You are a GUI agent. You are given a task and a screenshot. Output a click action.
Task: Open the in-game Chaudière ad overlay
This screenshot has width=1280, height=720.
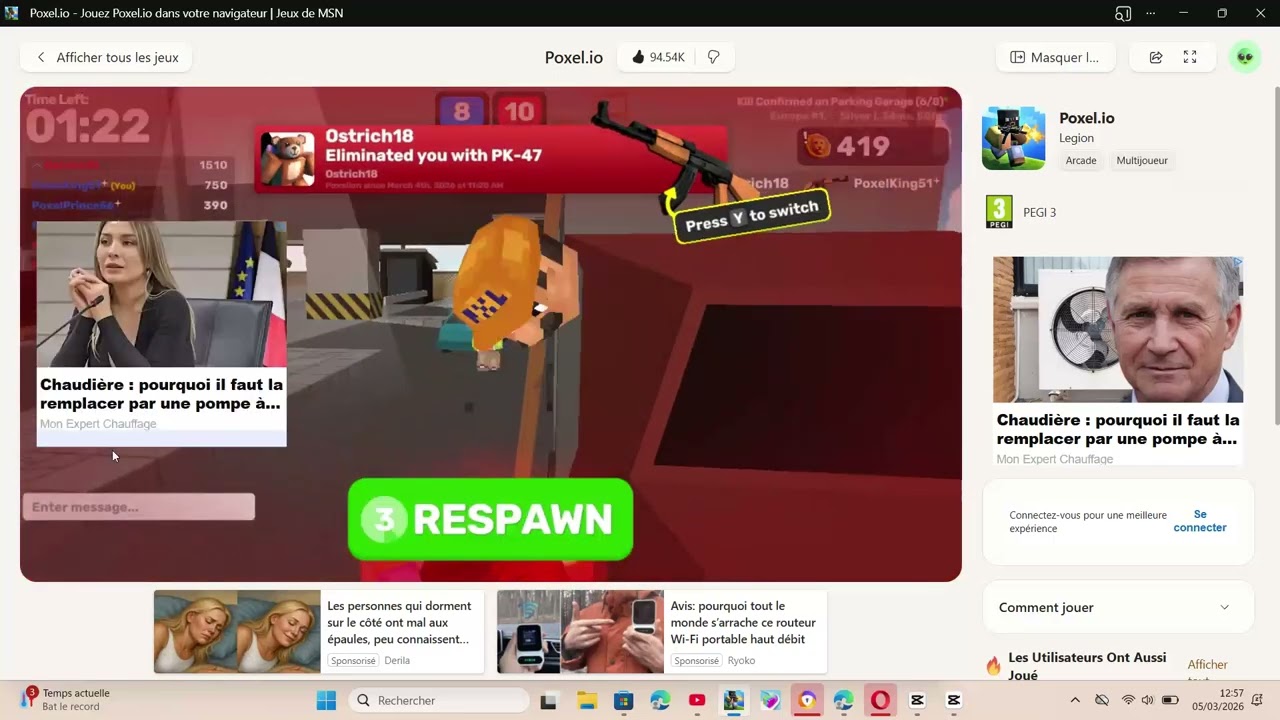pos(161,334)
